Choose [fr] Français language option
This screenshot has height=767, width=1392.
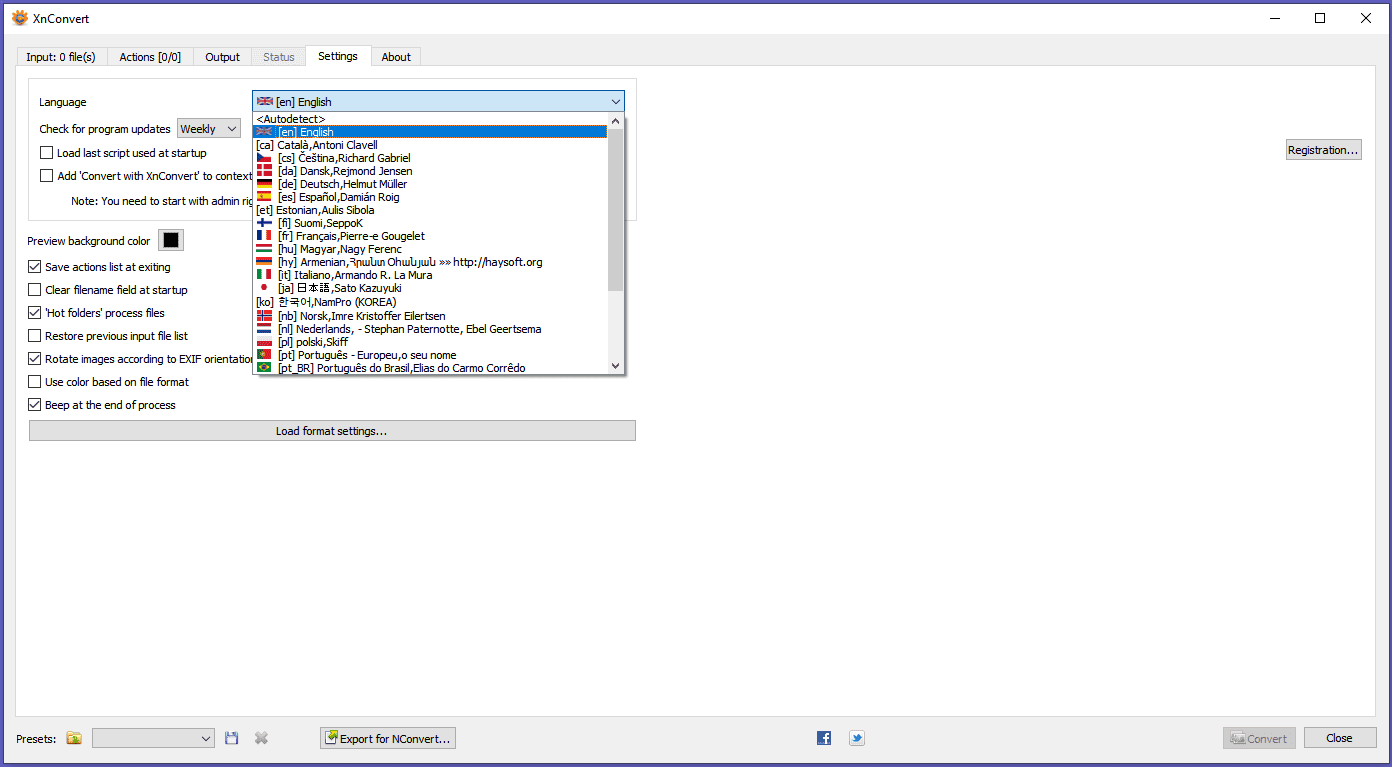click(430, 236)
